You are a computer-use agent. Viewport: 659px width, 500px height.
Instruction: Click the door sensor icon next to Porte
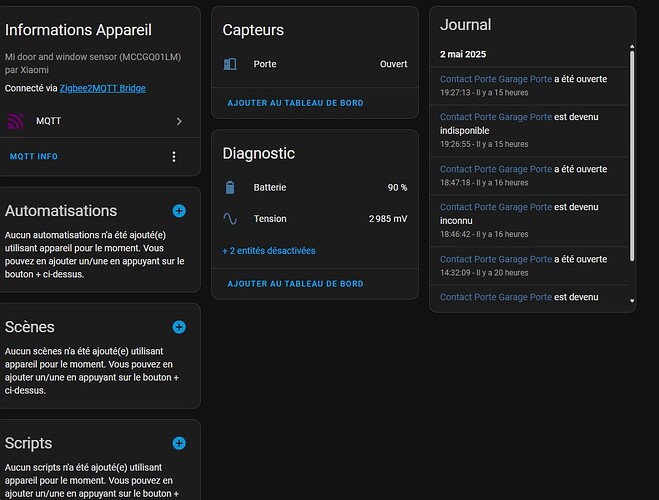coord(230,64)
